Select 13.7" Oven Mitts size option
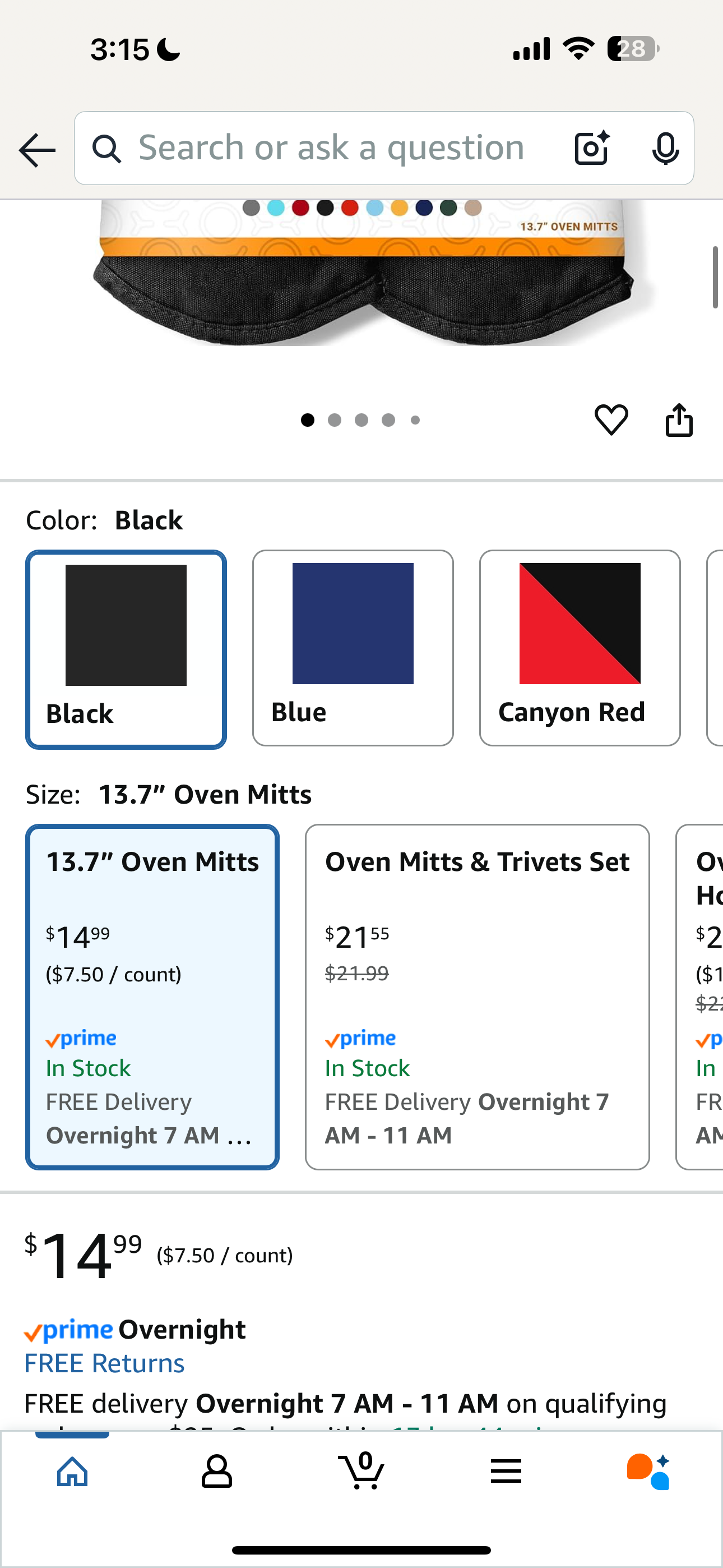 (x=152, y=997)
